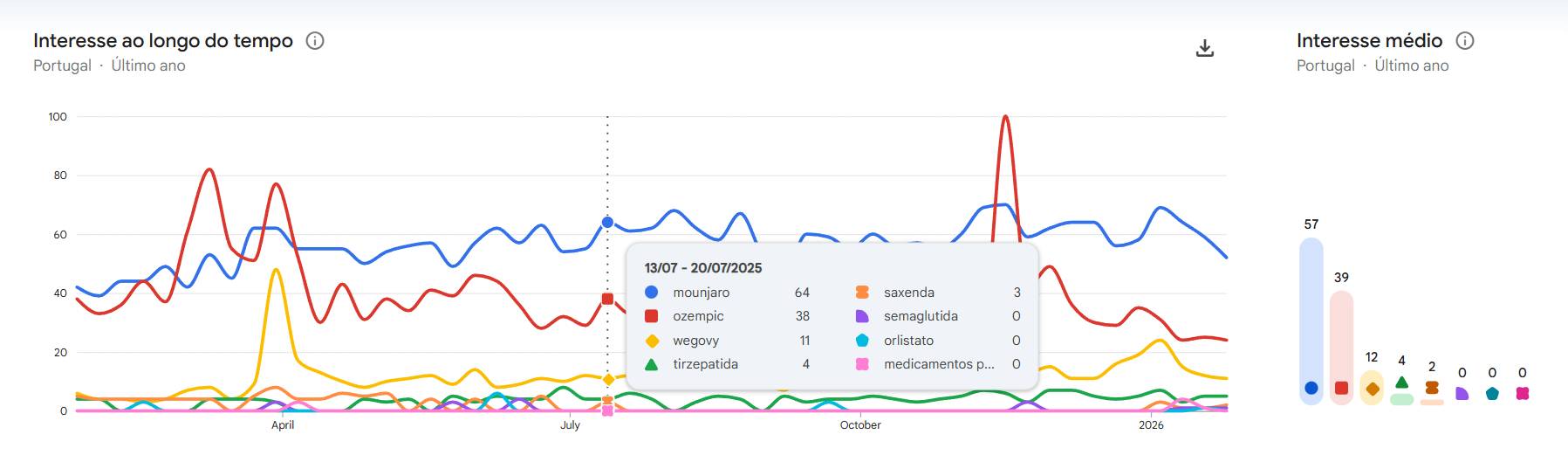Image resolution: width=1568 pixels, height=455 pixels.
Task: Click teal pentagon icon next to orlistato
Action: click(x=862, y=341)
